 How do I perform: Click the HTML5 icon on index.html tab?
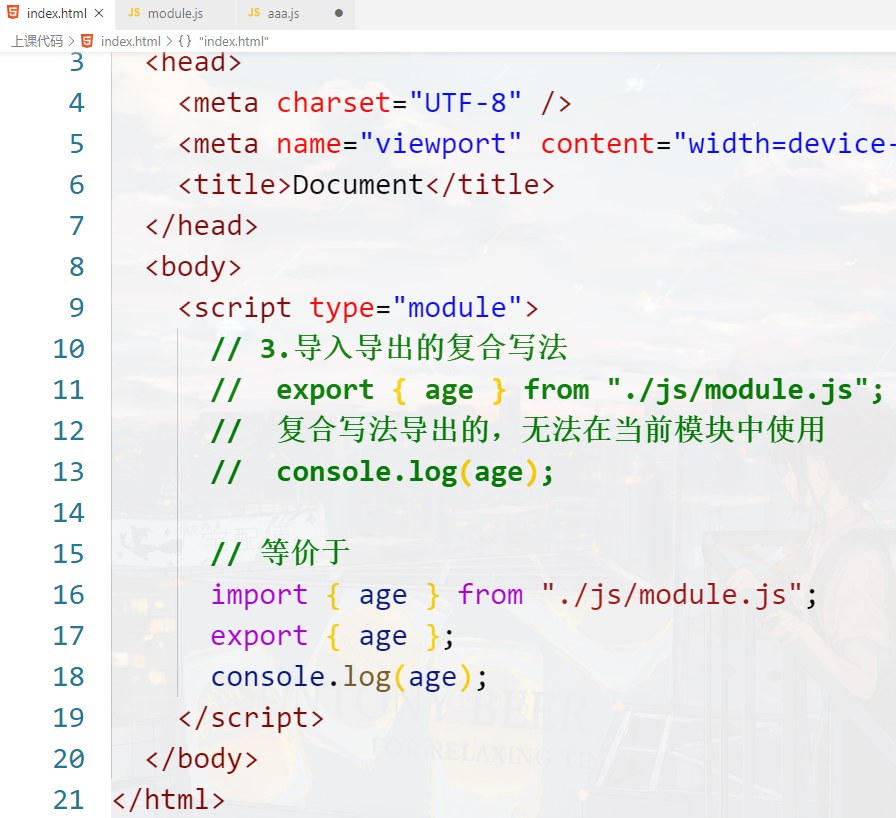[13, 13]
